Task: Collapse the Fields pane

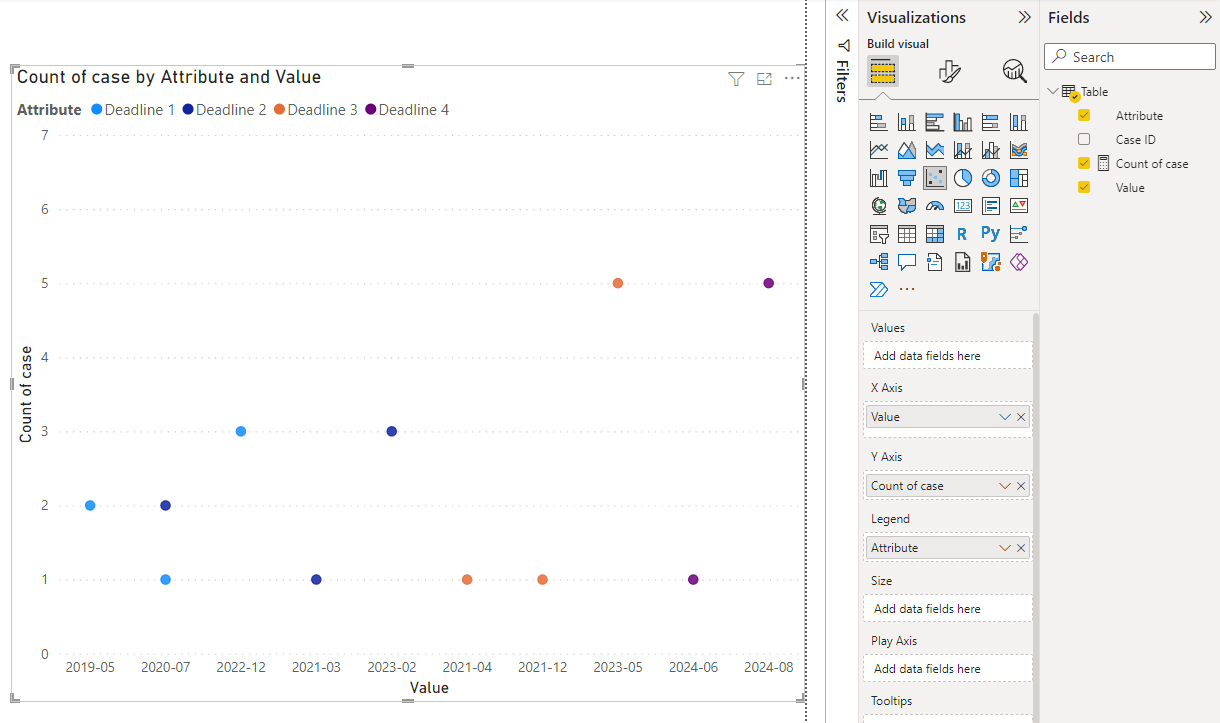Action: (1205, 17)
